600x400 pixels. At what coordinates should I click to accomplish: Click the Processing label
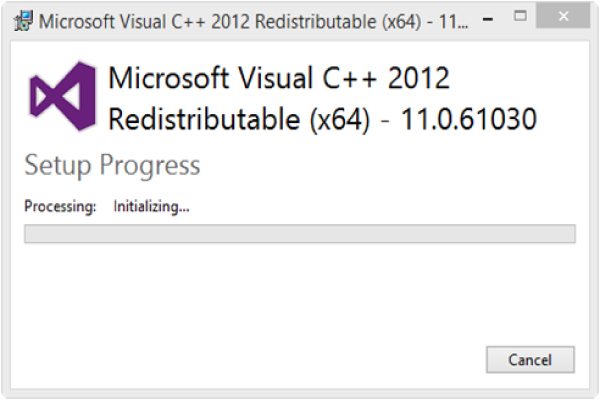[60, 207]
